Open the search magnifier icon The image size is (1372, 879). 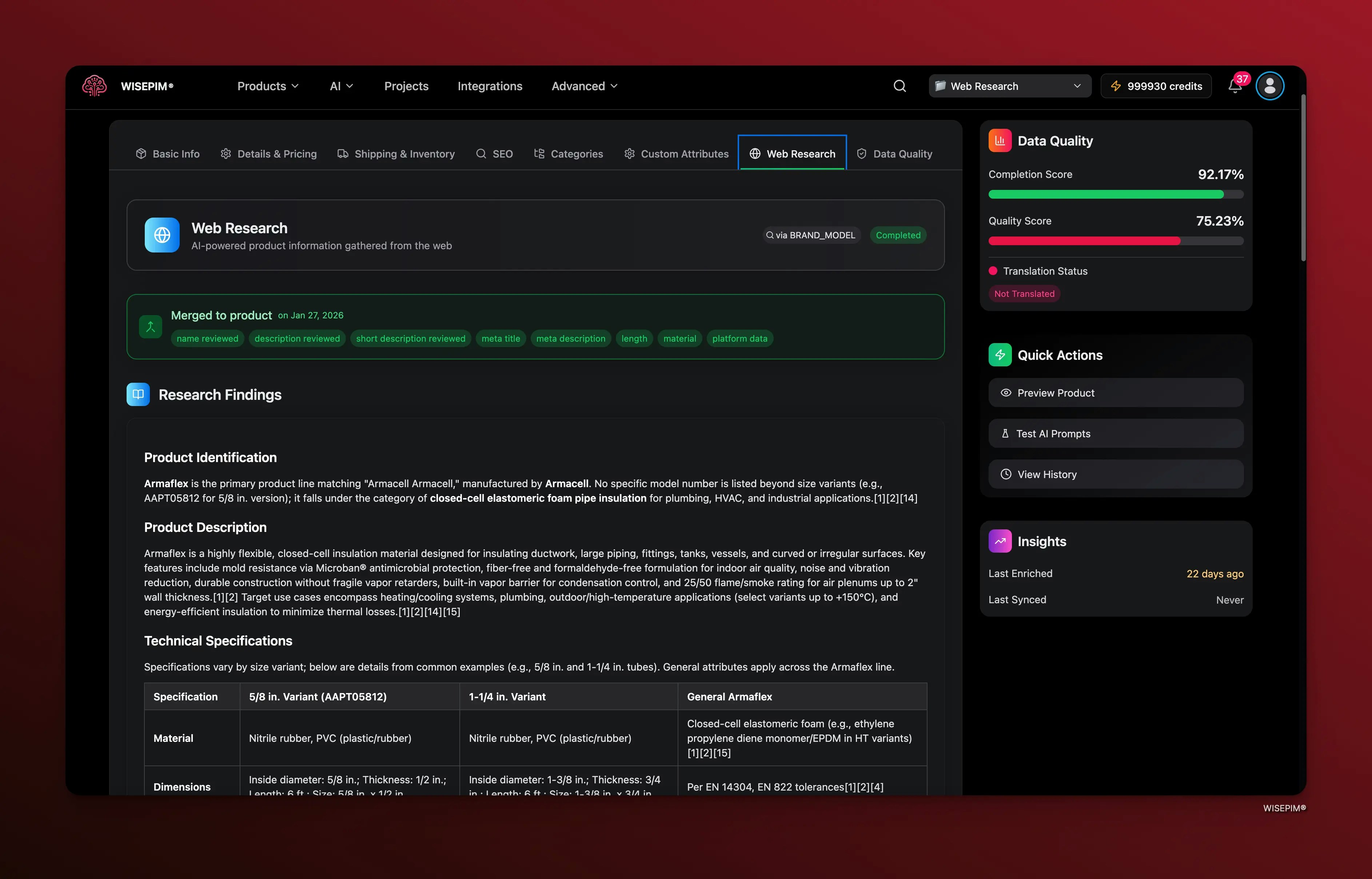[900, 85]
